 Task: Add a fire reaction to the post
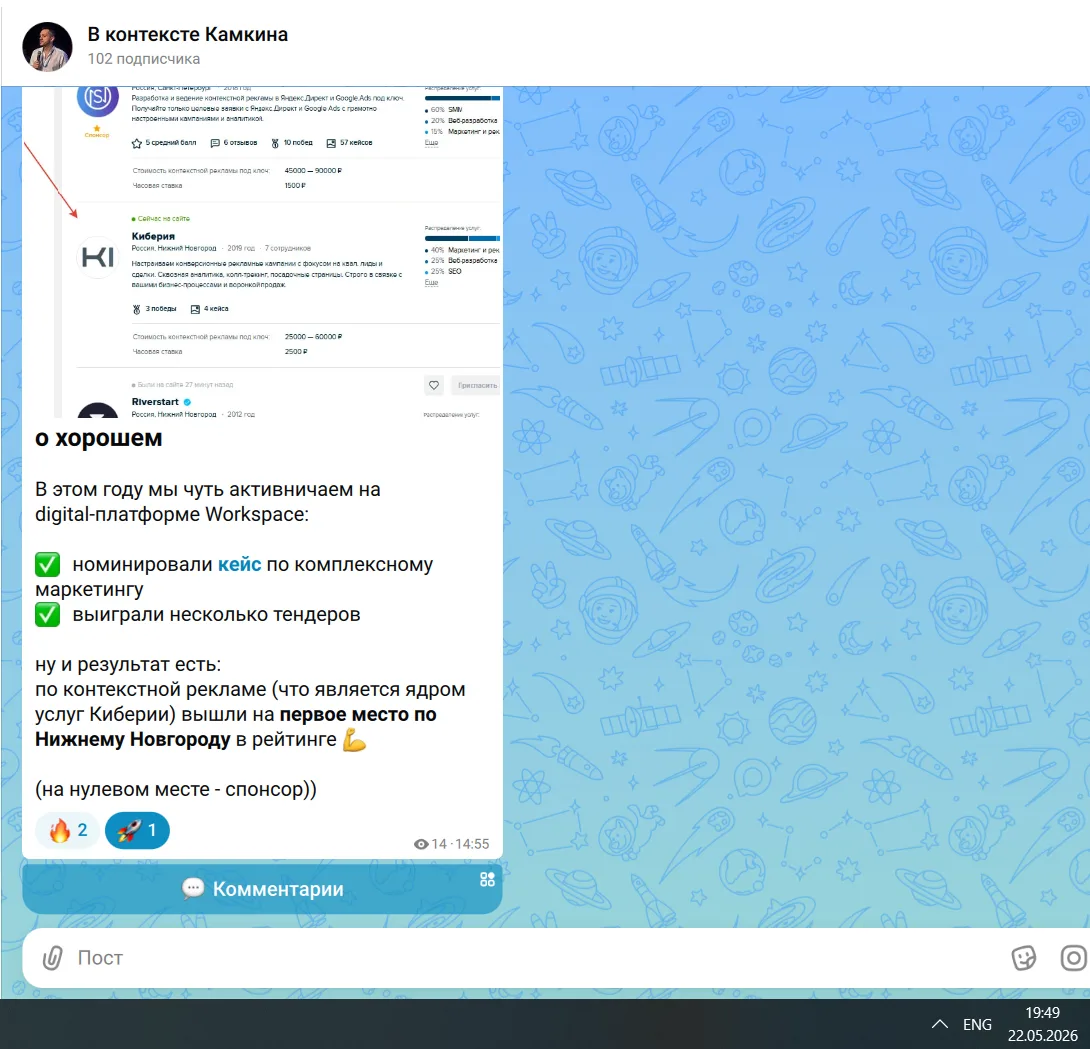[x=67, y=830]
